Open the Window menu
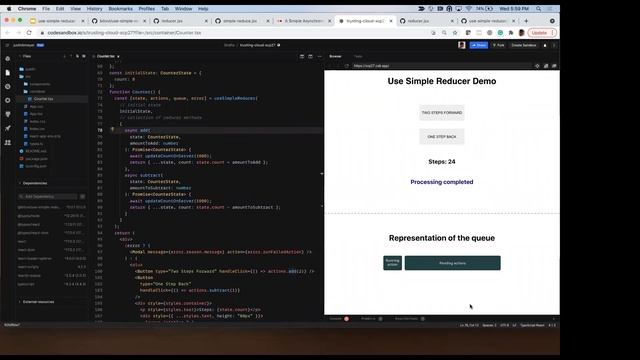The image size is (640, 360). point(183,9)
